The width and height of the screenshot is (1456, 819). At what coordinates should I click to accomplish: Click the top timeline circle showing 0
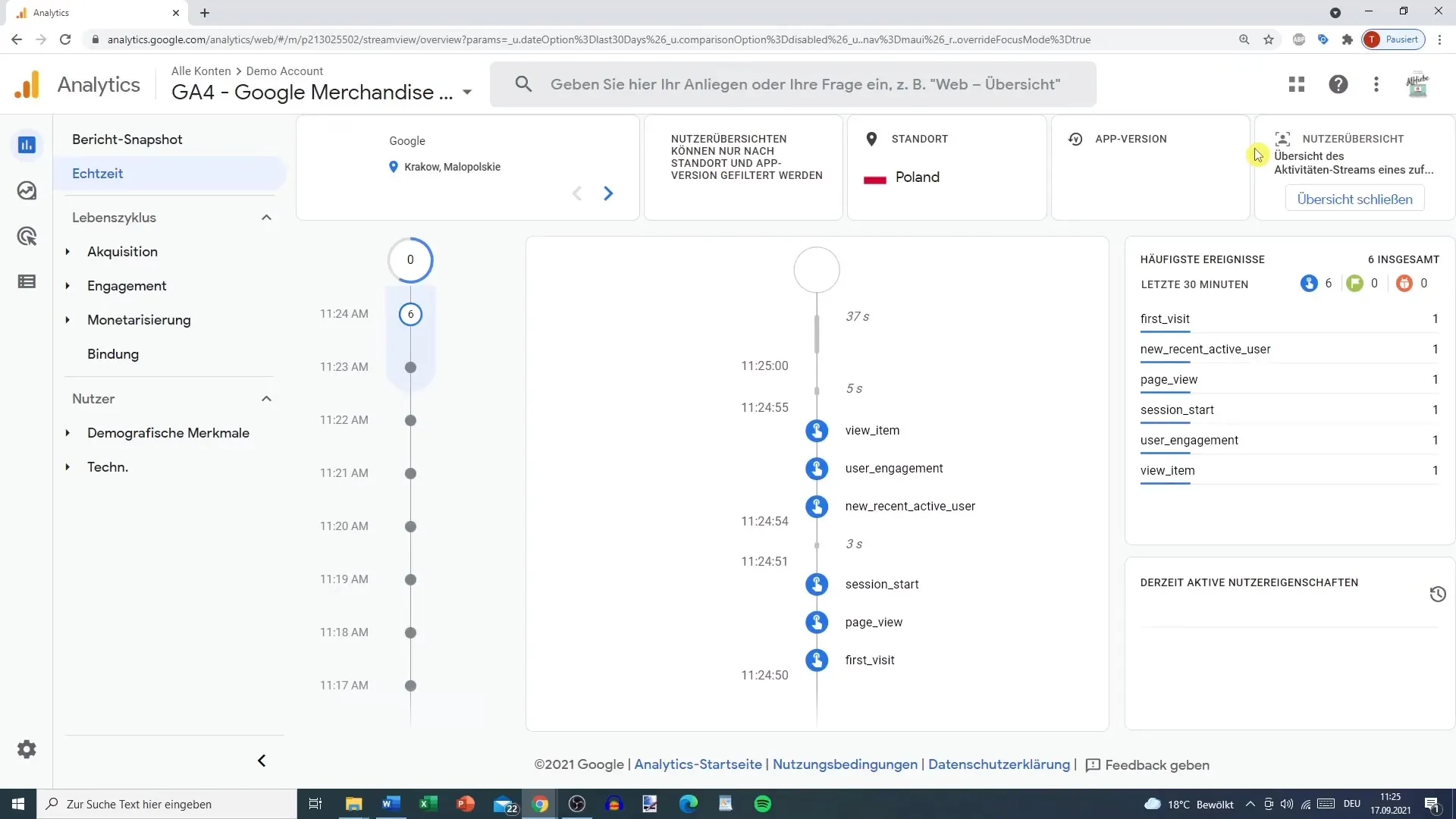(x=410, y=260)
